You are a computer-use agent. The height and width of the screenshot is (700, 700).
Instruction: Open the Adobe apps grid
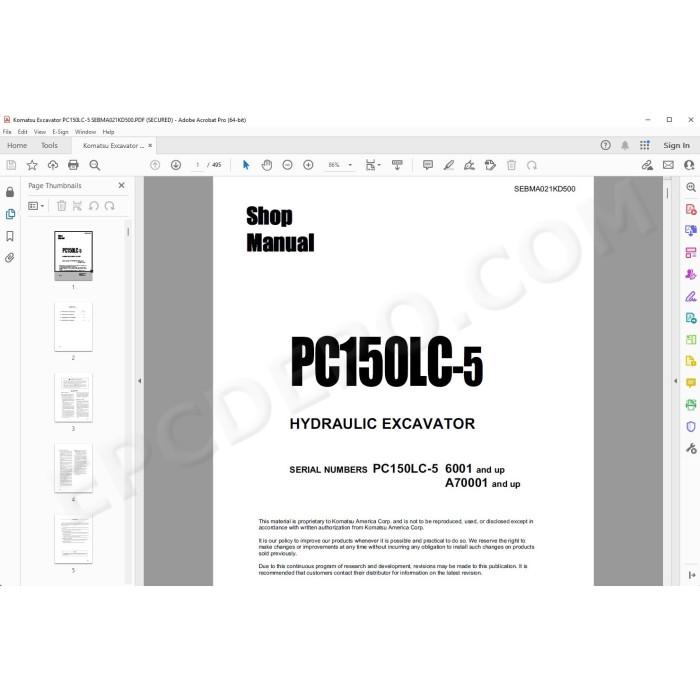[x=645, y=145]
